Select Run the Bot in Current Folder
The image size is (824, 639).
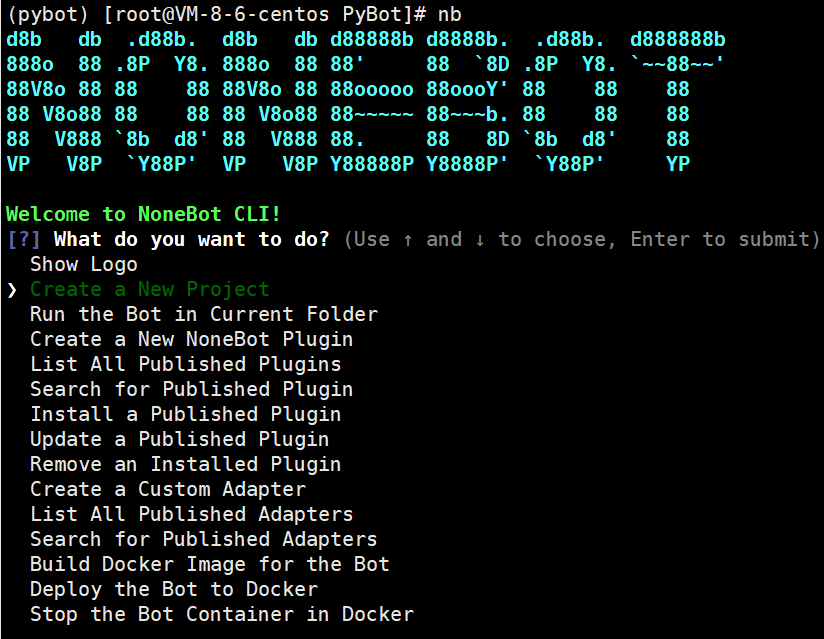pyautogui.click(x=204, y=314)
